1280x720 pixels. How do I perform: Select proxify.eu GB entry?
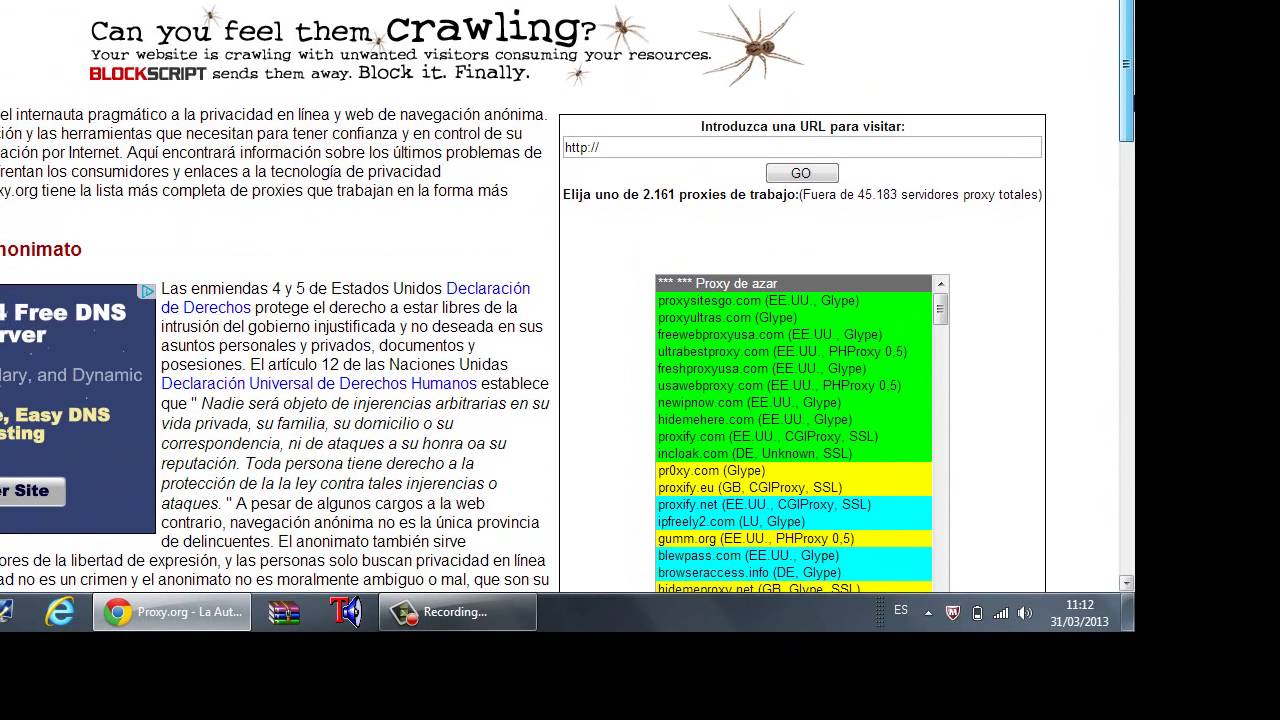click(794, 487)
